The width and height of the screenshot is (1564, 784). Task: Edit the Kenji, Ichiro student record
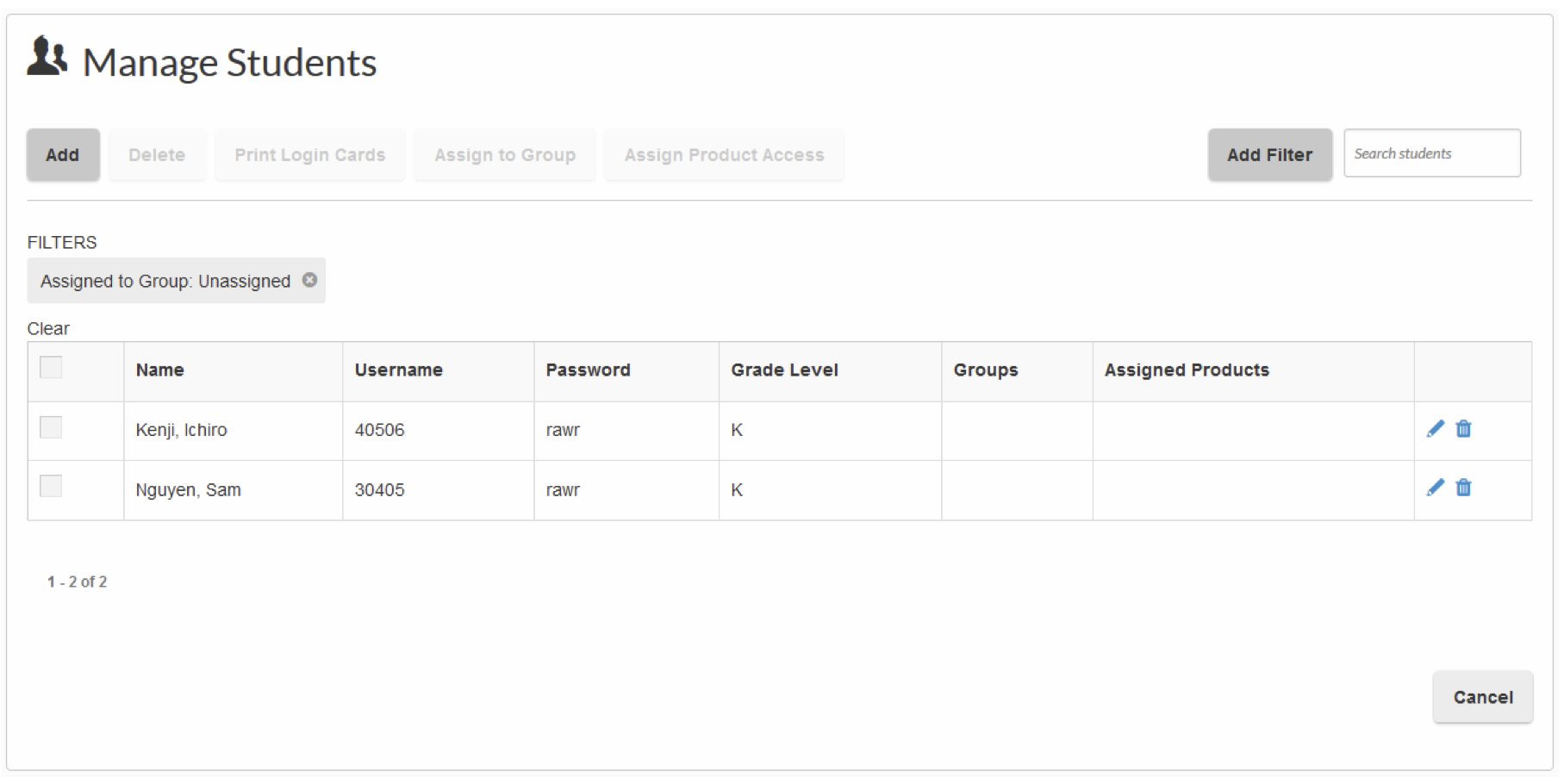[1435, 429]
